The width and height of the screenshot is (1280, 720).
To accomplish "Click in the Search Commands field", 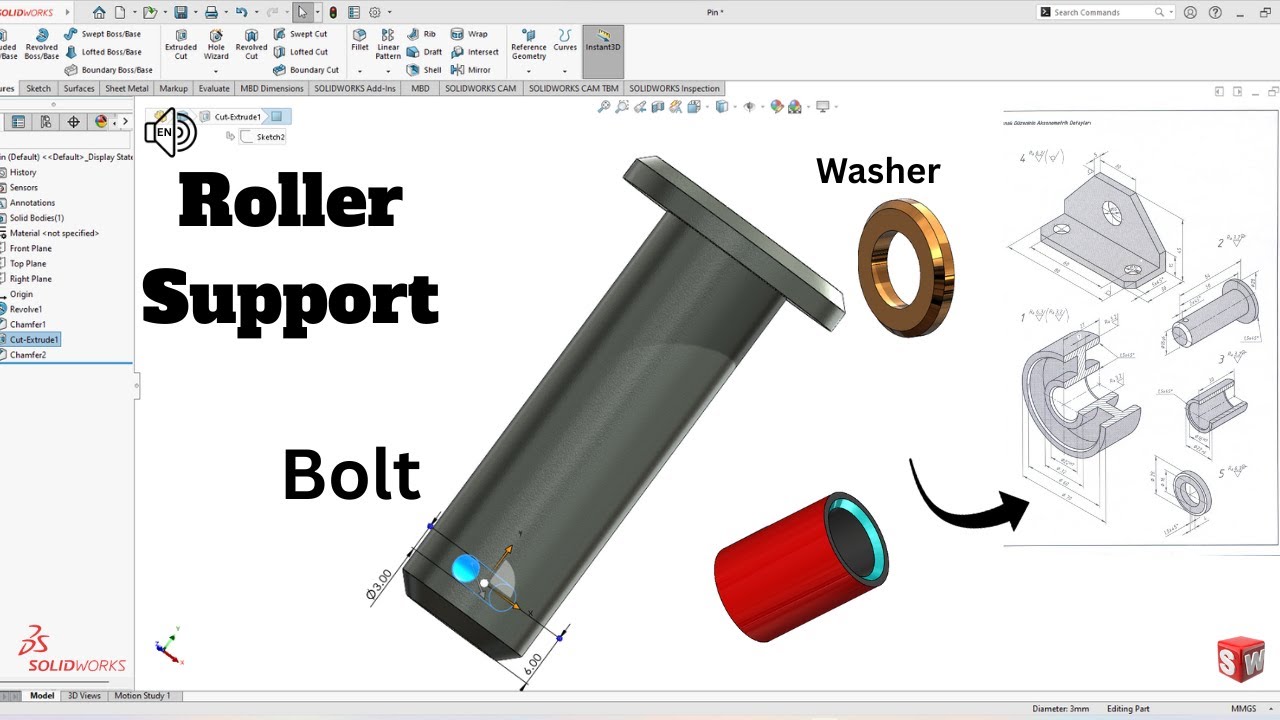I will click(1104, 13).
